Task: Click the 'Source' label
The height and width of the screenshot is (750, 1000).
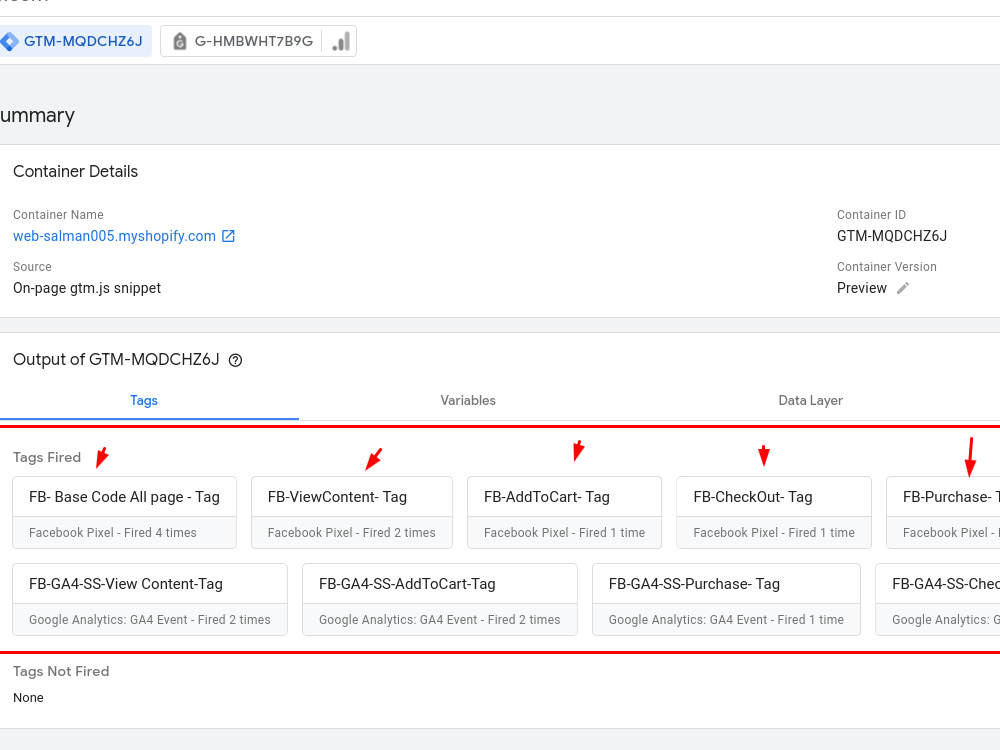Action: [x=32, y=267]
